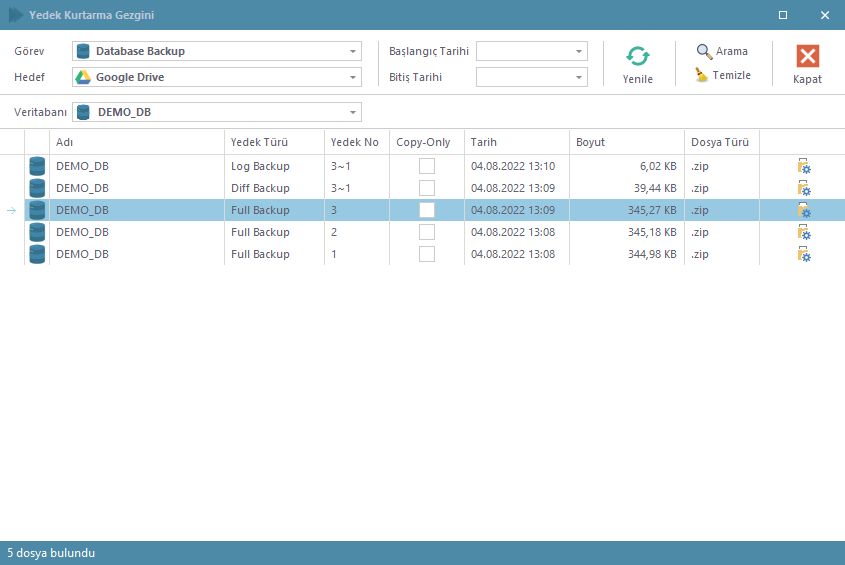
Task: Expand the Görev Database Backup dropdown
Action: coord(353,51)
